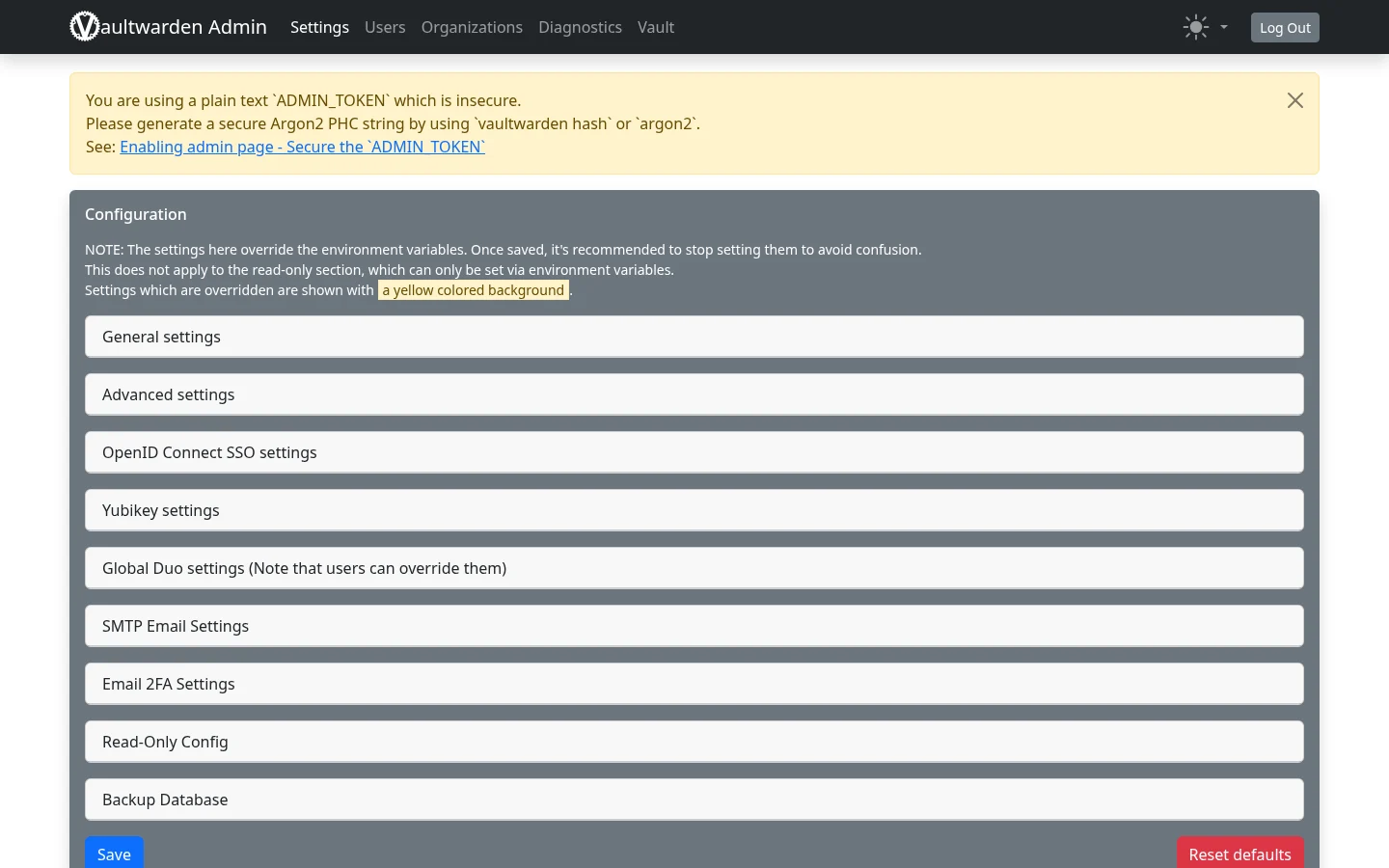Expand General settings section
This screenshot has width=1389, height=868.
coord(694,337)
